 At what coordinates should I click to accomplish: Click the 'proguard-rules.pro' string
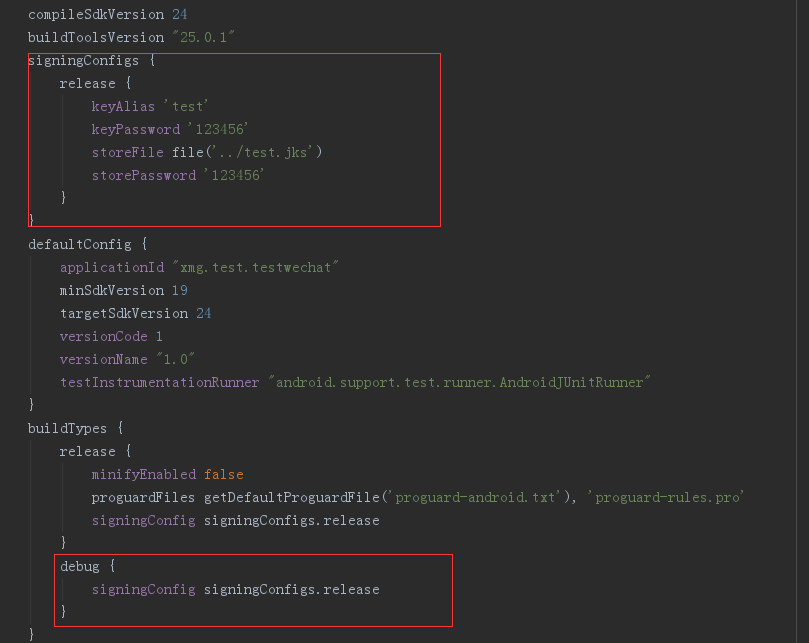point(669,497)
